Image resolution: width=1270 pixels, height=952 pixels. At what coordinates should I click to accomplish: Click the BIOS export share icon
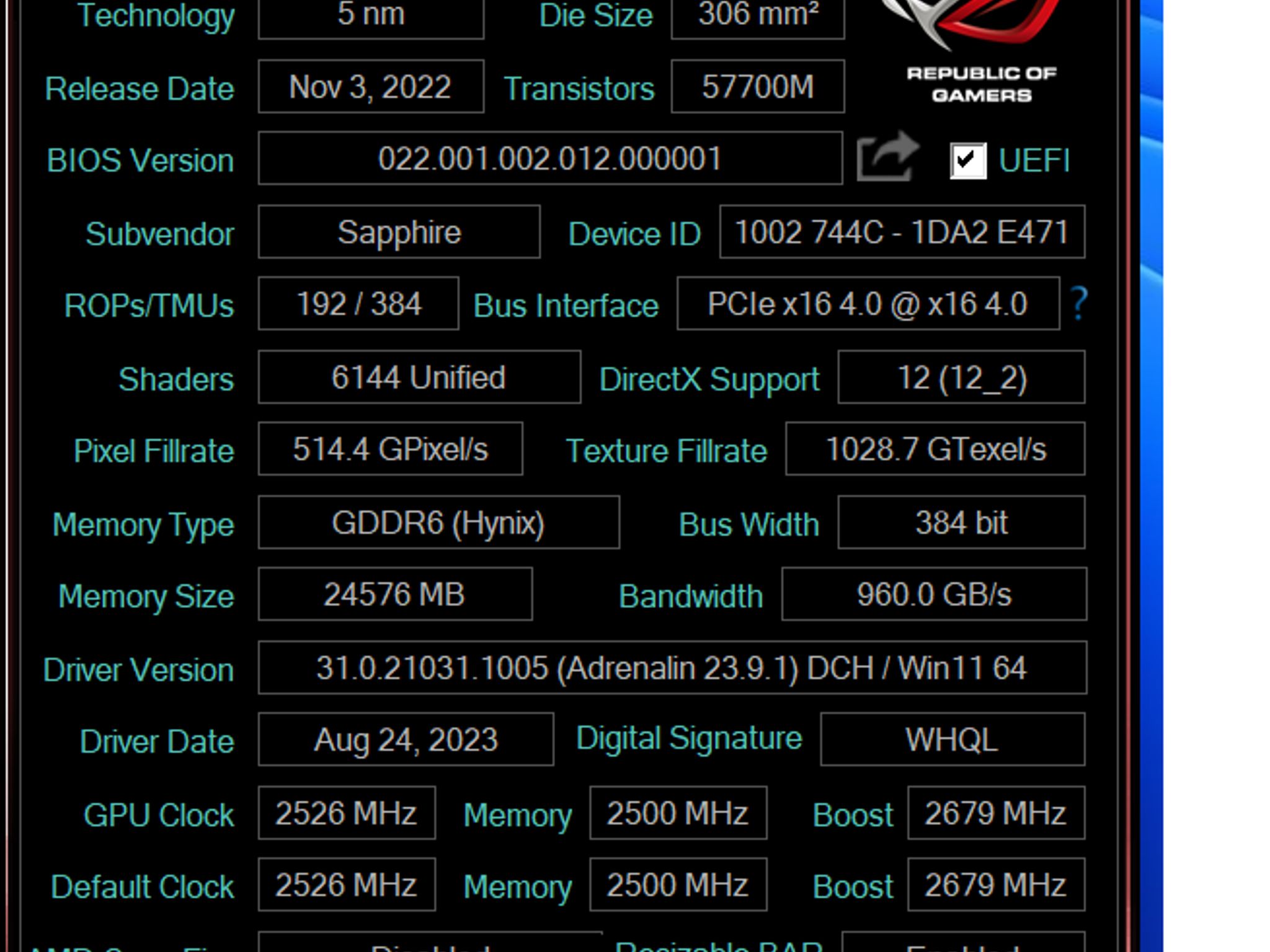[887, 157]
